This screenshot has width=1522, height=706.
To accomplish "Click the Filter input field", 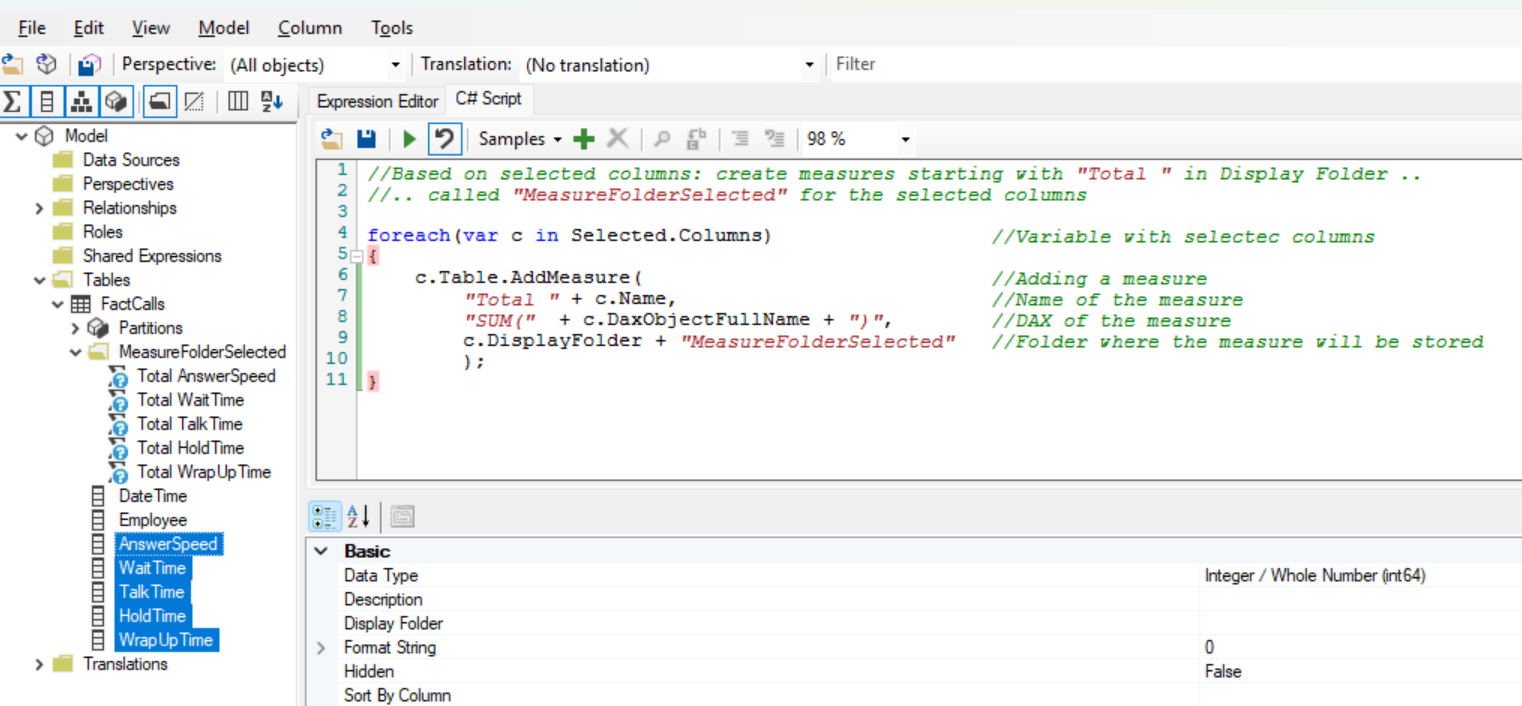I will [x=1176, y=64].
